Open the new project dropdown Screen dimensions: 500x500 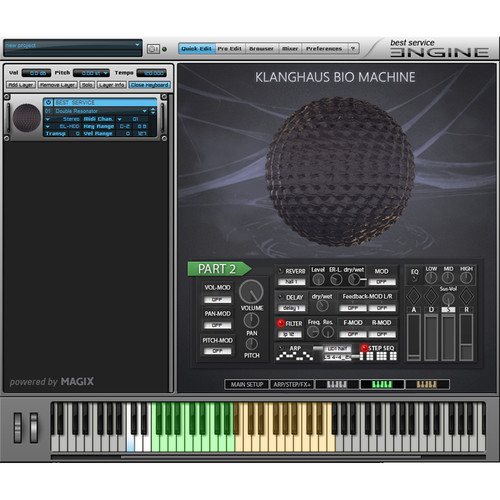point(137,45)
